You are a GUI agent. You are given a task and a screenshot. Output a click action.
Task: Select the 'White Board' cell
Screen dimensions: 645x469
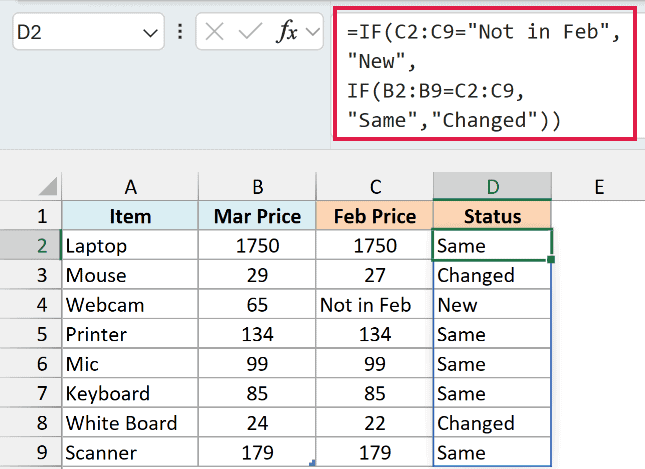coord(130,423)
